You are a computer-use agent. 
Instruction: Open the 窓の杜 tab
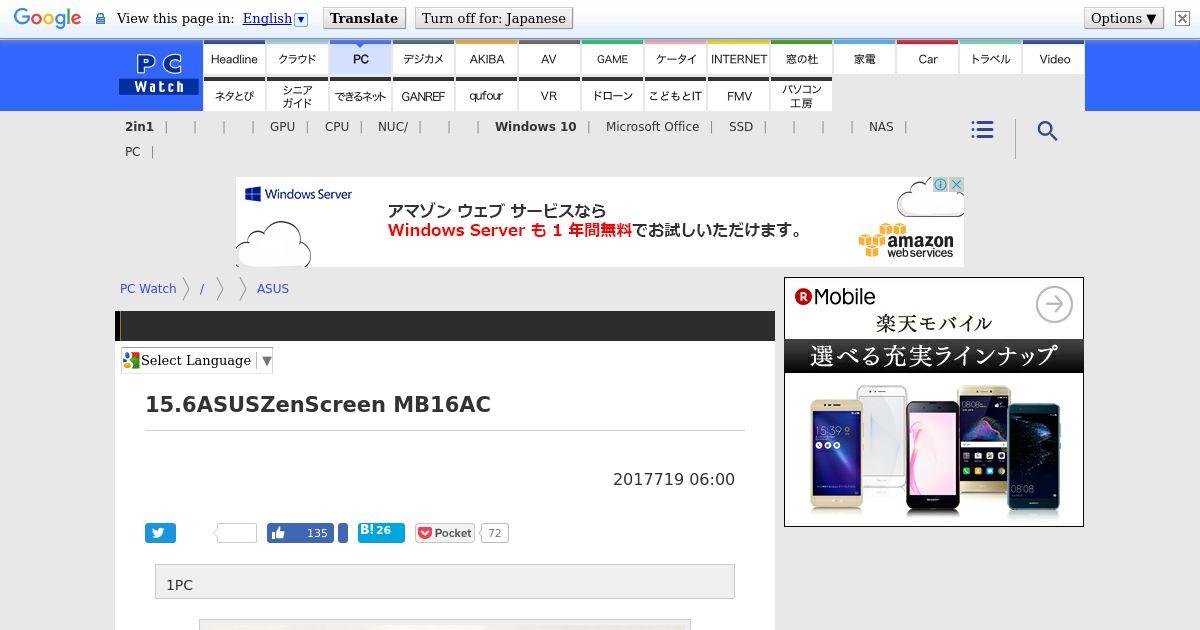point(801,59)
